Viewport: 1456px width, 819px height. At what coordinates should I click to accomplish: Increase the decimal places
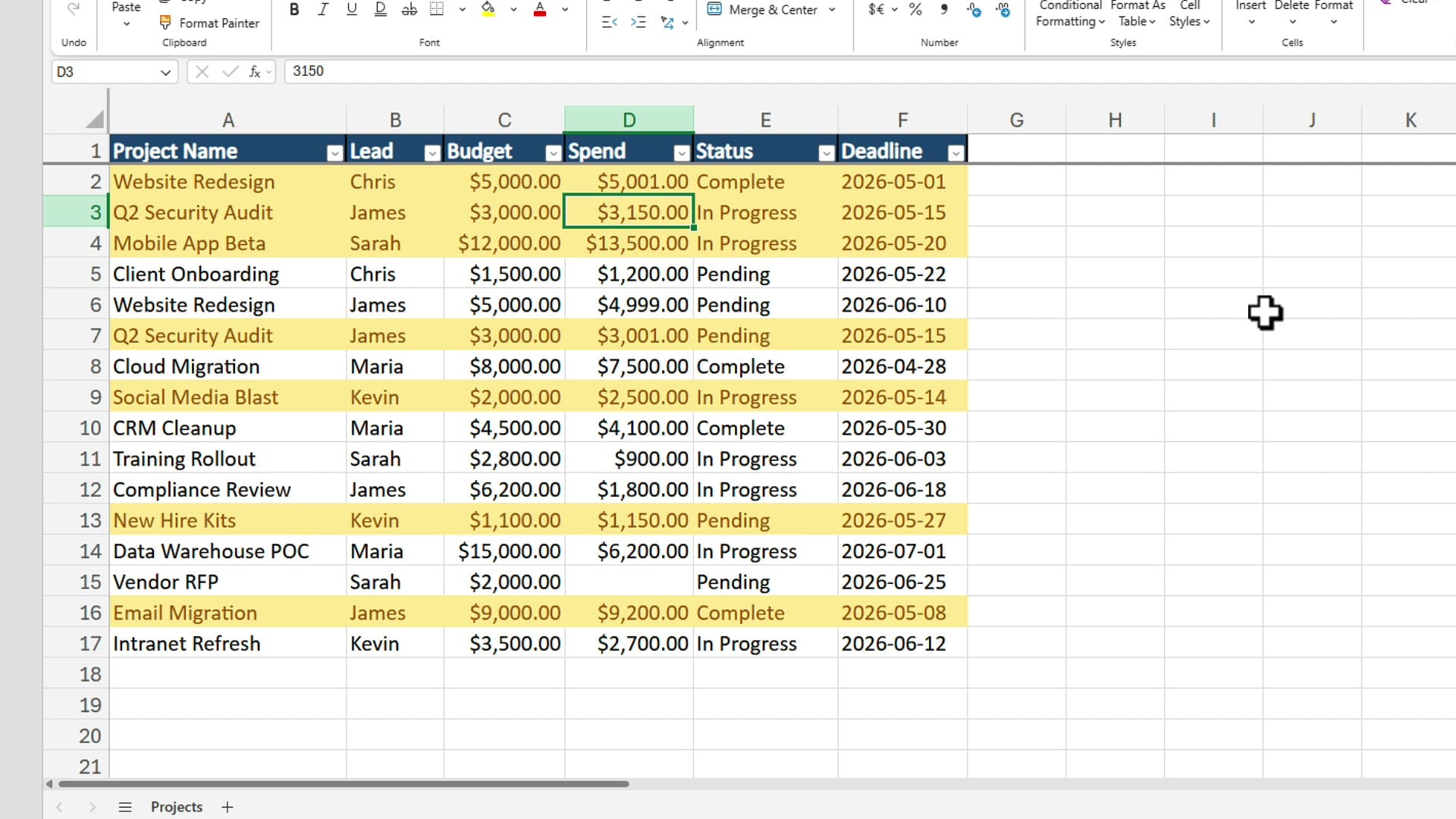pos(974,10)
